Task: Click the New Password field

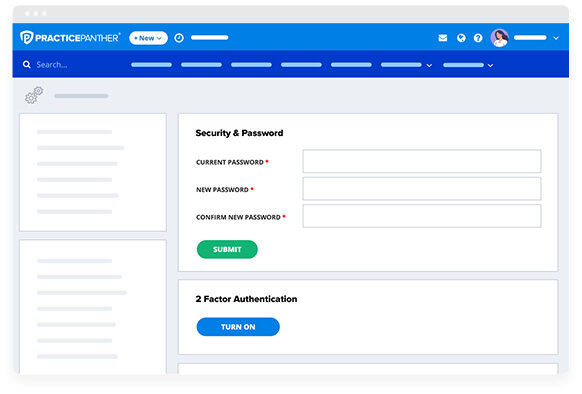Action: [422, 189]
